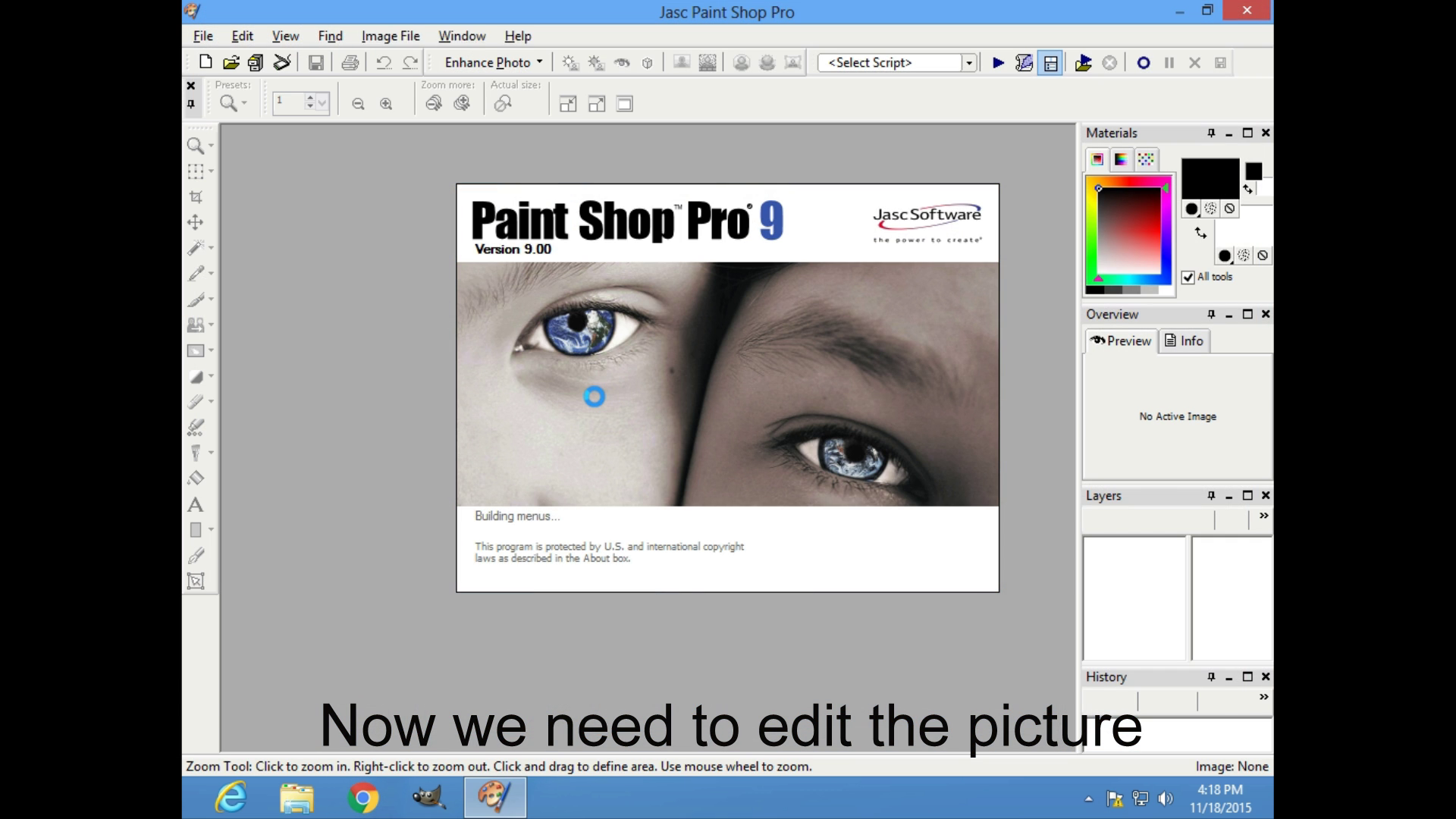
Task: Pin the Materials palette
Action: pyautogui.click(x=1211, y=133)
